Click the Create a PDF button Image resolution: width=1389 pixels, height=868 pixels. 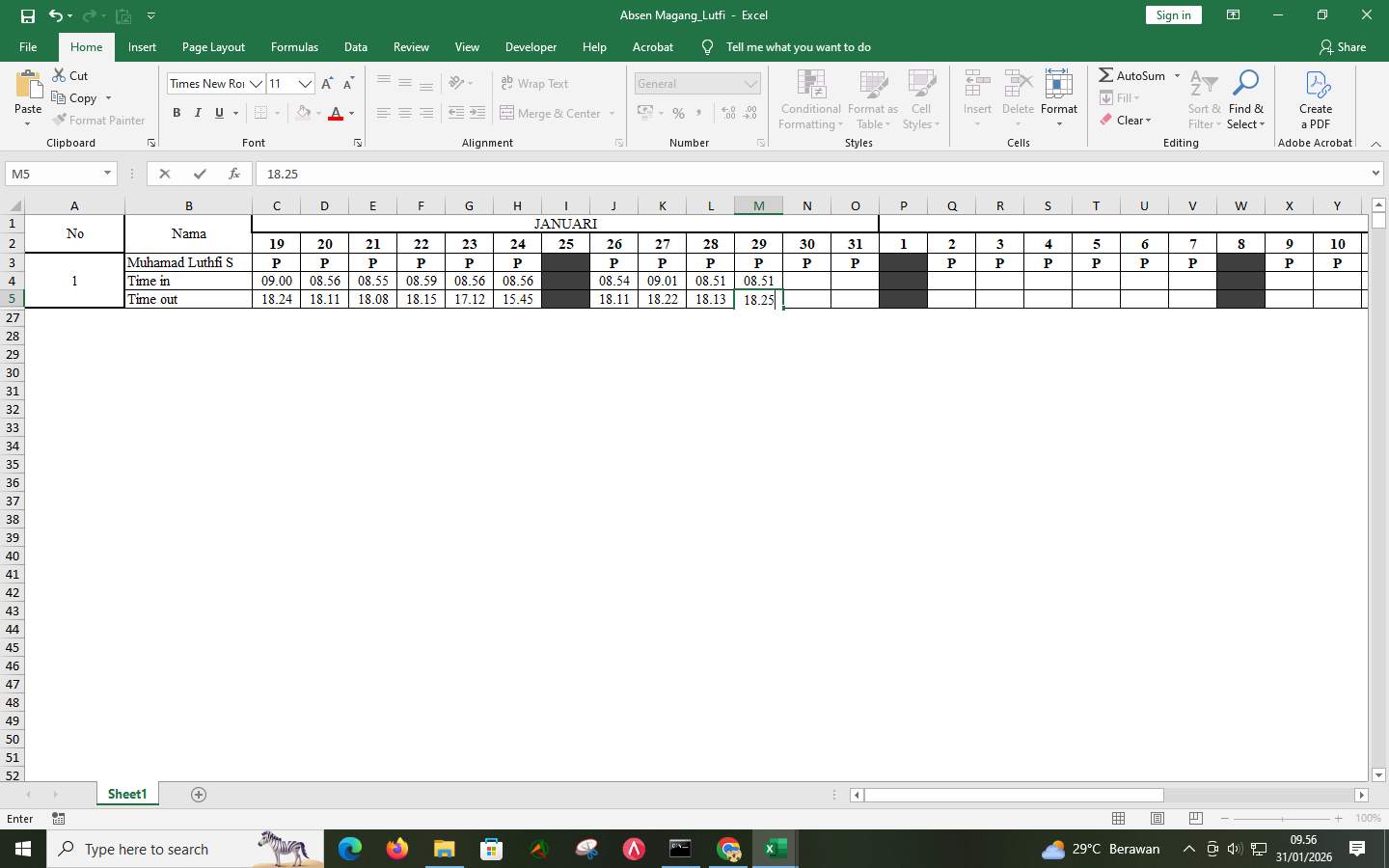(1315, 100)
